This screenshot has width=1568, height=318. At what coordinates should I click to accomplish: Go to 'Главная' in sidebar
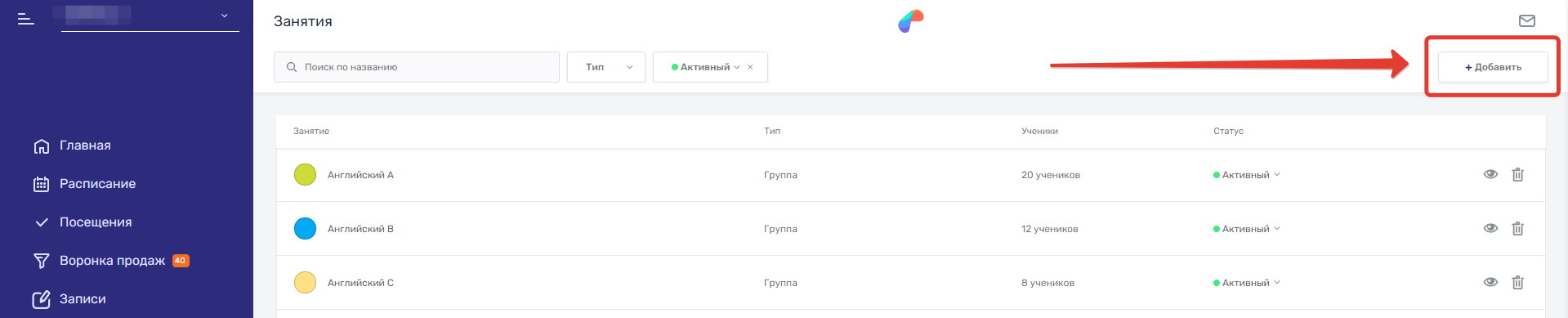85,146
